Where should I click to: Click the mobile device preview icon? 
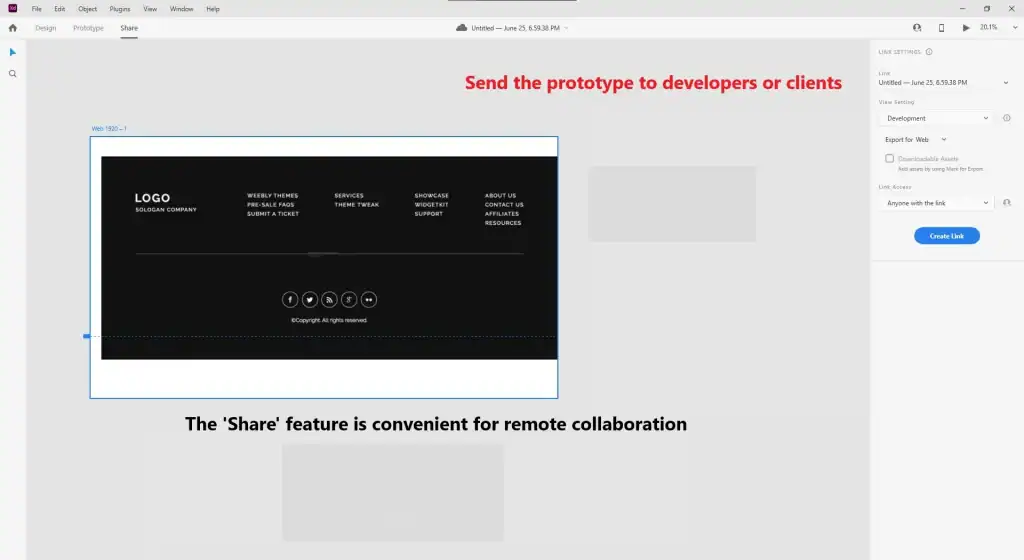coord(941,28)
